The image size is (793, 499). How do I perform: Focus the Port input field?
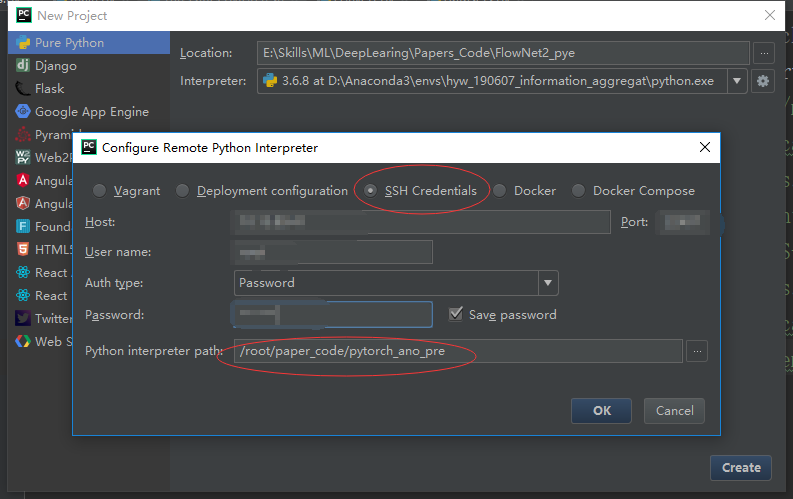coord(683,222)
